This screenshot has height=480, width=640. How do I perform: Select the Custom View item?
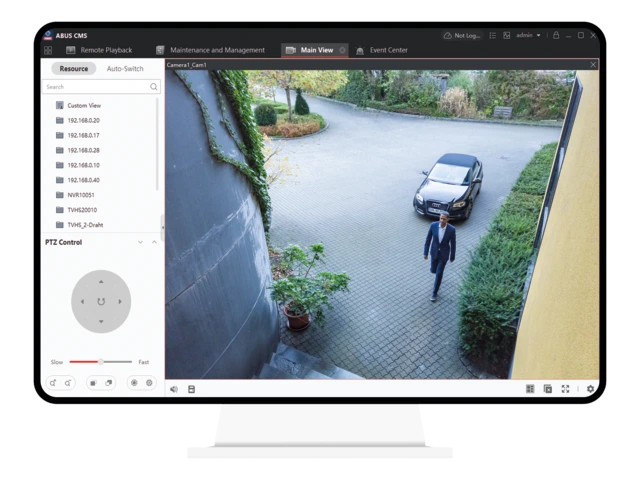[x=84, y=105]
